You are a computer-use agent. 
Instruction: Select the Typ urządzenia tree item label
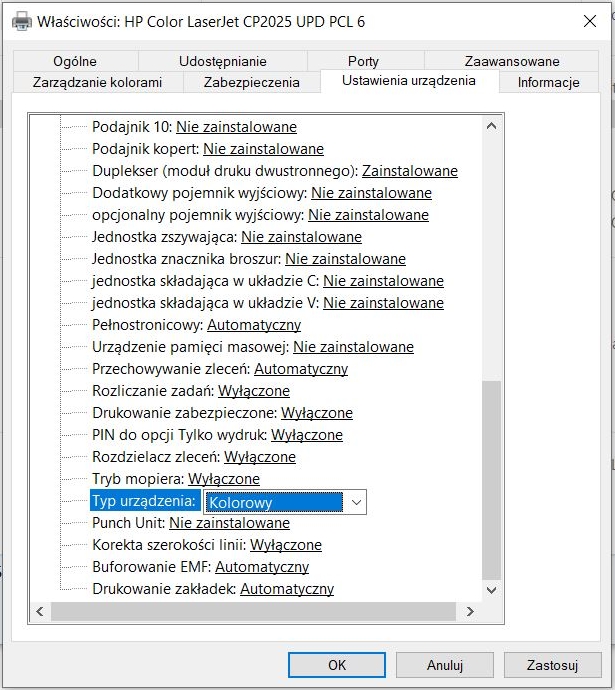coord(145,501)
